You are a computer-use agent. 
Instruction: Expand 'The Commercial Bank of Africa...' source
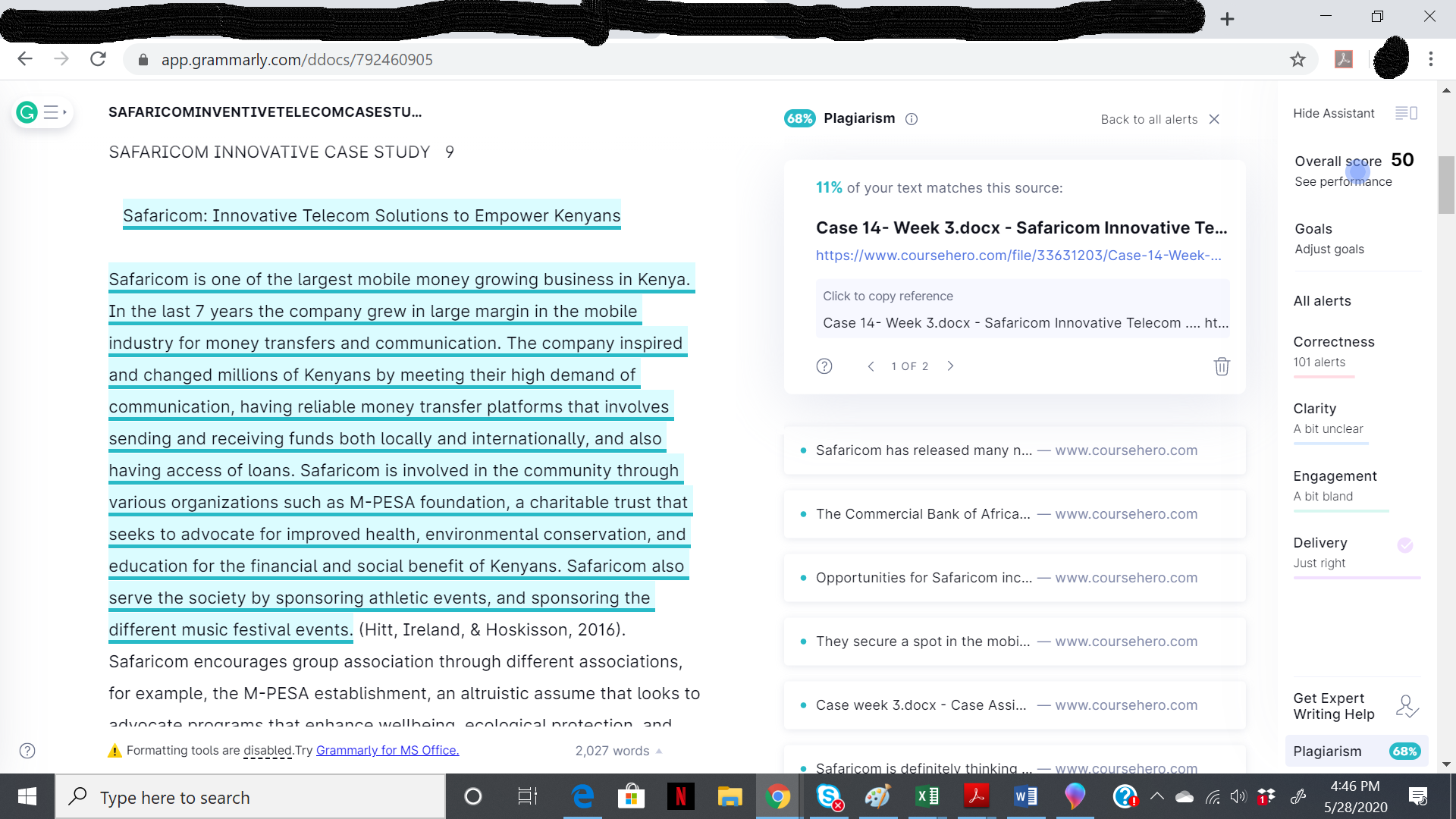(x=1015, y=514)
